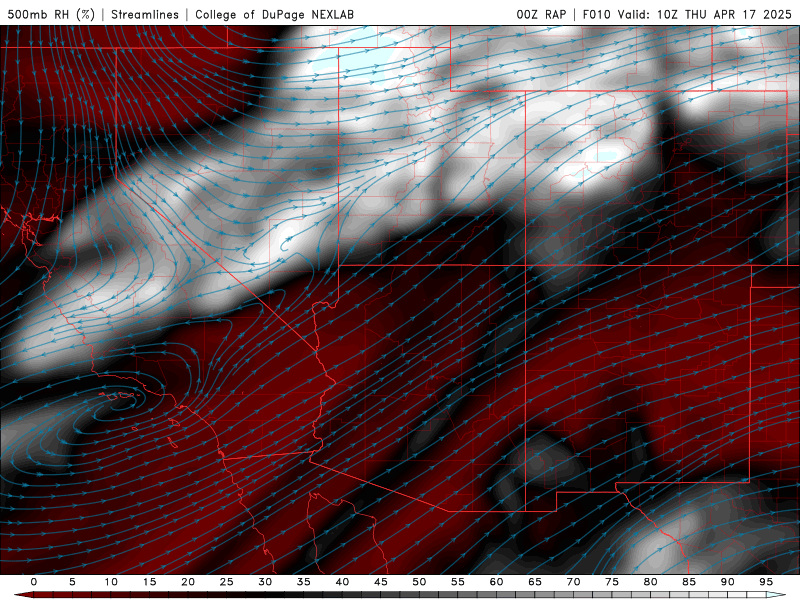
Task: Click the colorbar label '55'
Action: [x=458, y=582]
